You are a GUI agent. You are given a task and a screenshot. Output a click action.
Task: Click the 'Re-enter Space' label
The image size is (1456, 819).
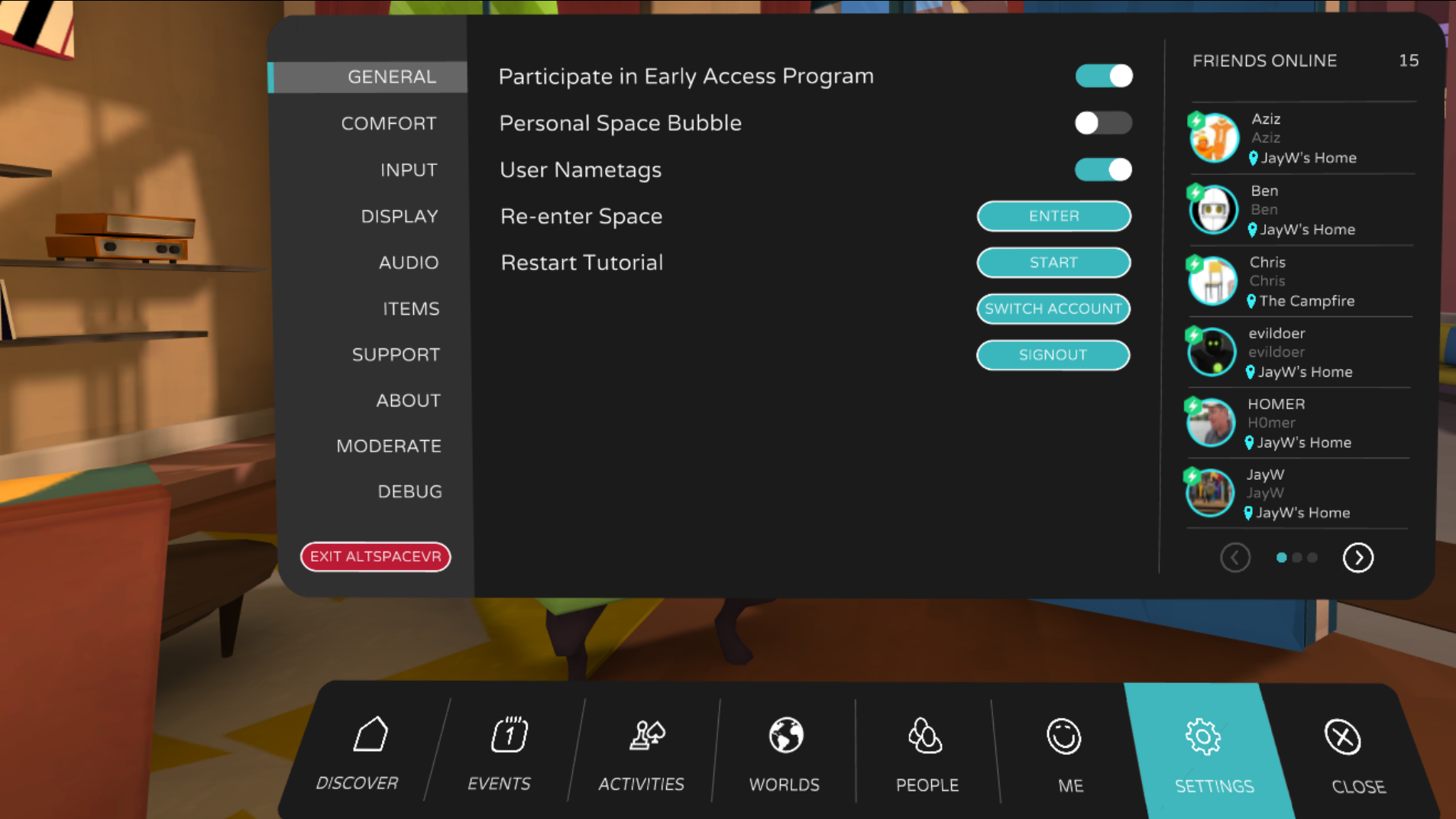(581, 217)
